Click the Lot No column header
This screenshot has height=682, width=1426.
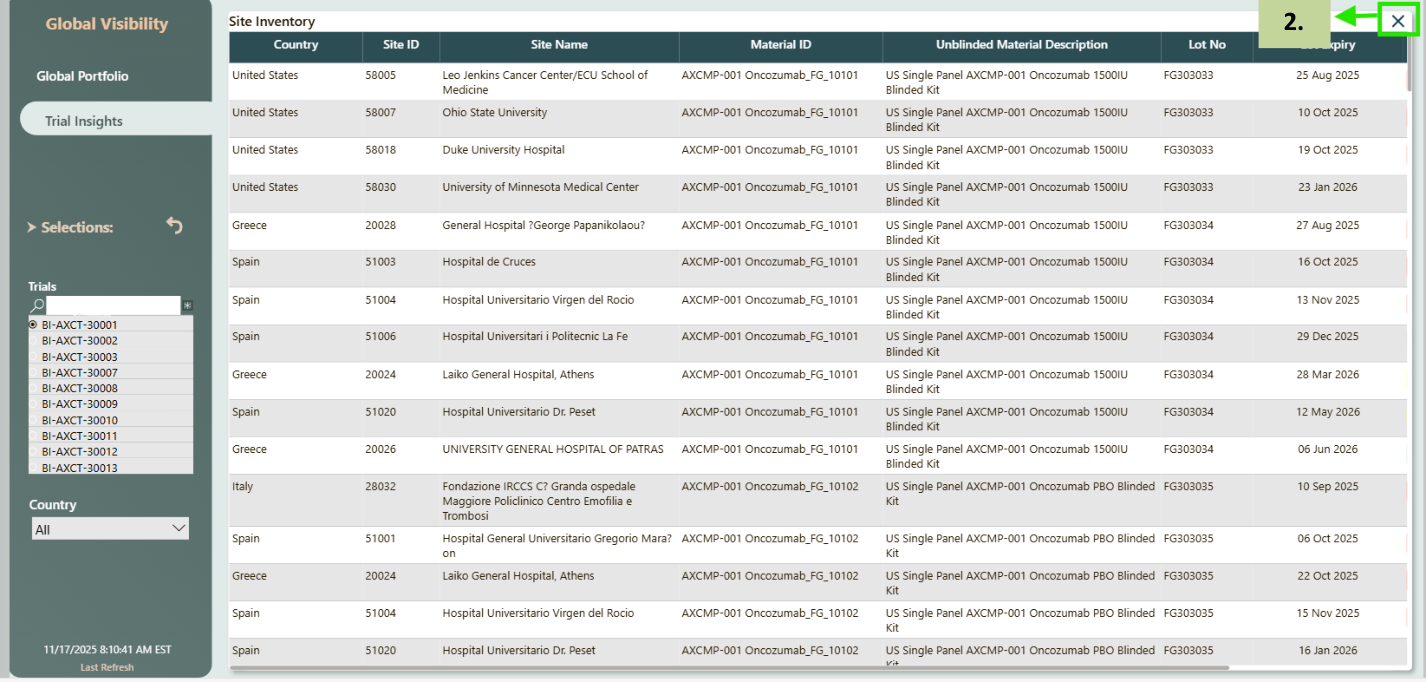coord(1206,45)
